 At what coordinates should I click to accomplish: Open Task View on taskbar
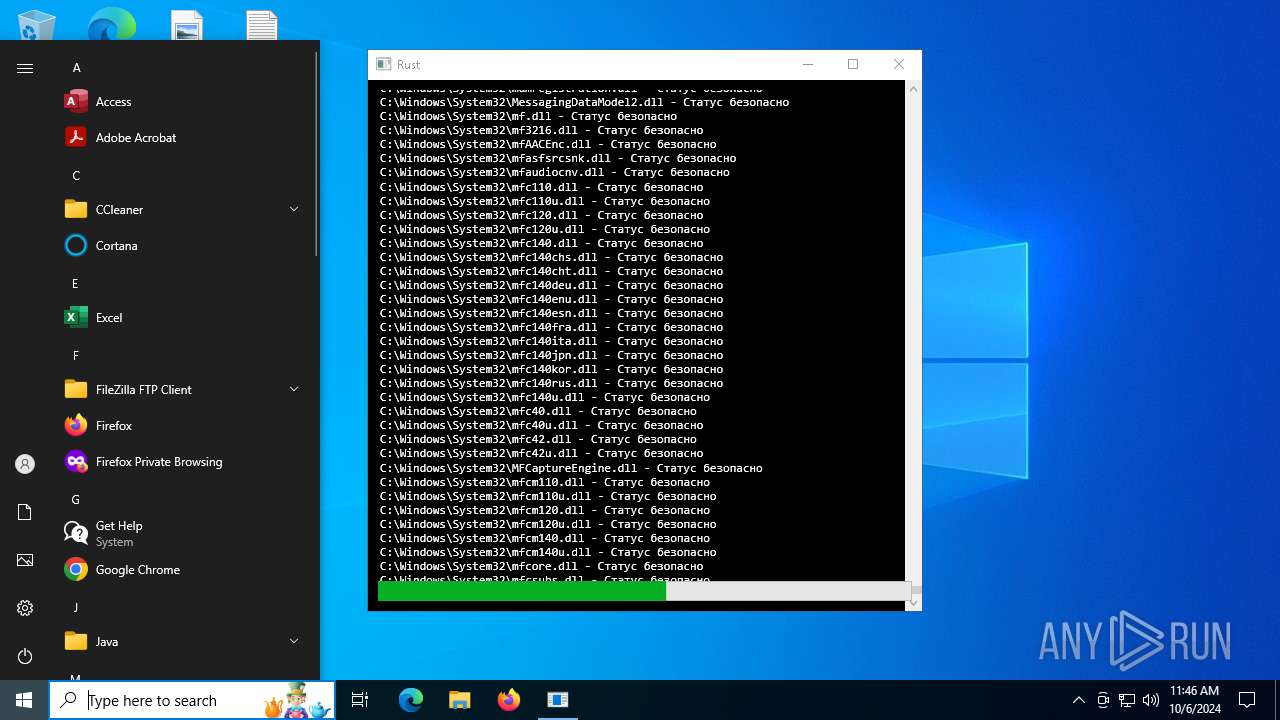[x=360, y=700]
